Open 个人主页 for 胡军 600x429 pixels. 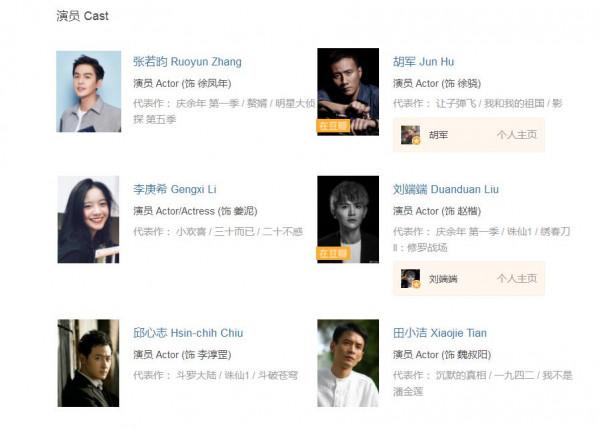click(517, 135)
